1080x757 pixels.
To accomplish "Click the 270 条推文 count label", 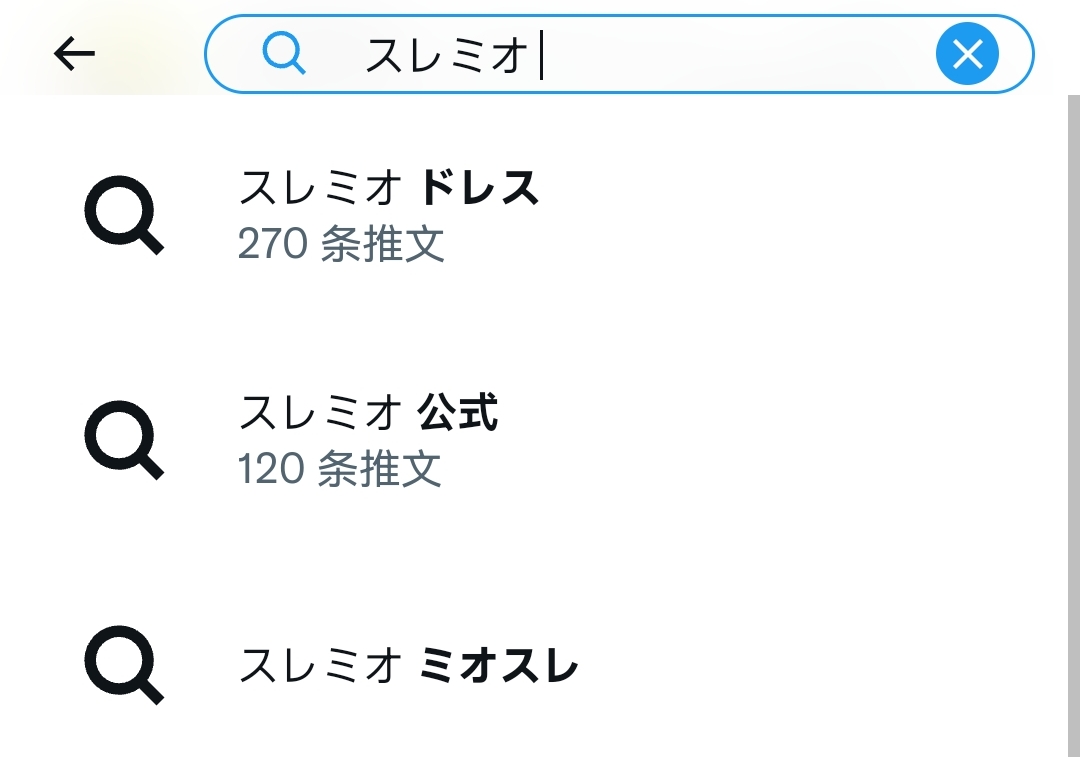I will (x=341, y=244).
